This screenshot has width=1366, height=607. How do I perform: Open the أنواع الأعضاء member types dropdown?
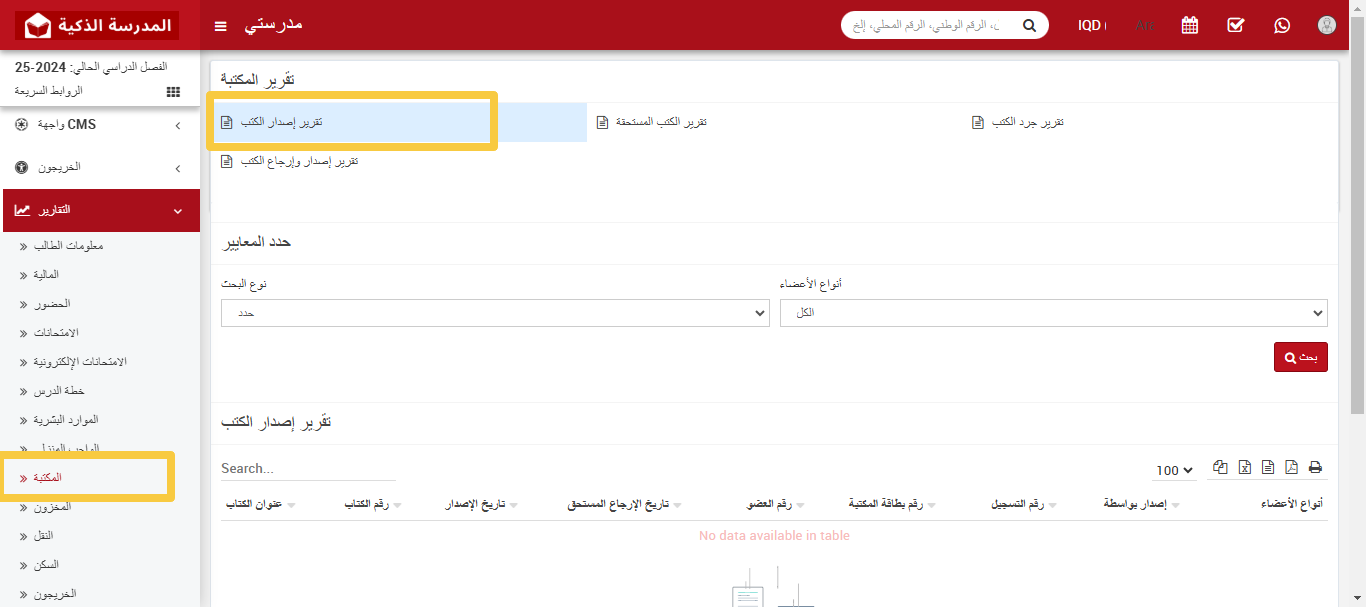tap(1053, 312)
